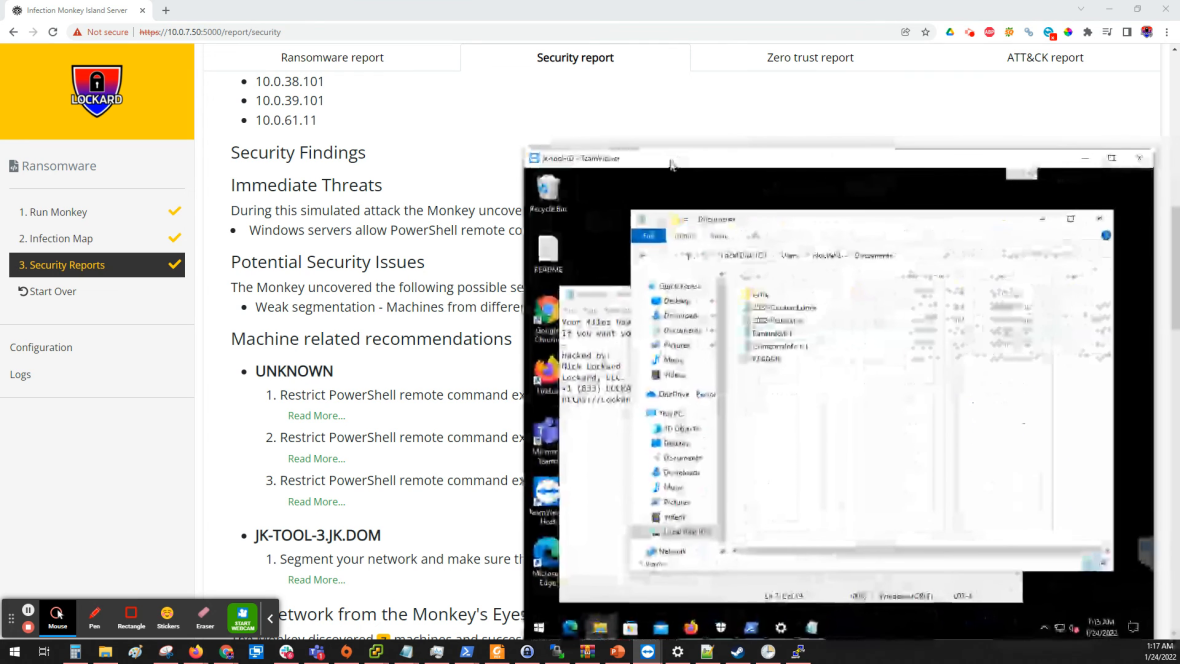Open Settings gear on host taskbar
The image size is (1180, 664).
677,652
